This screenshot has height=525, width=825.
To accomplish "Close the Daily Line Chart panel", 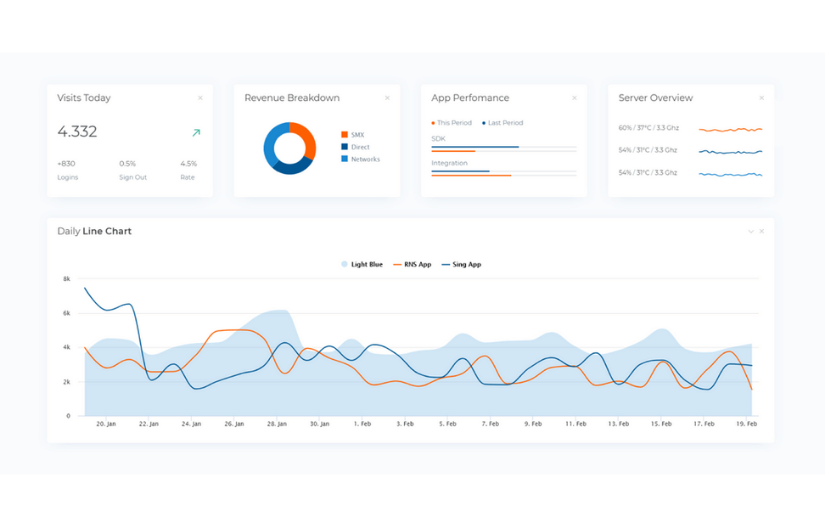I will [x=761, y=231].
